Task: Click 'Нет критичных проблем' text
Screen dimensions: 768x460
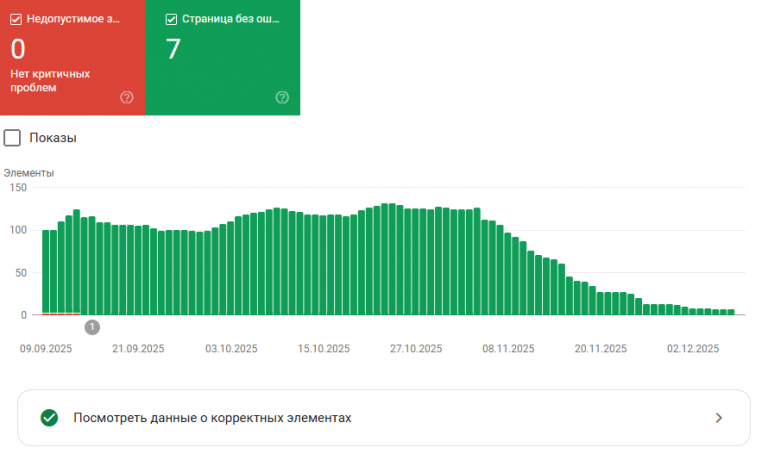Action: tap(50, 81)
